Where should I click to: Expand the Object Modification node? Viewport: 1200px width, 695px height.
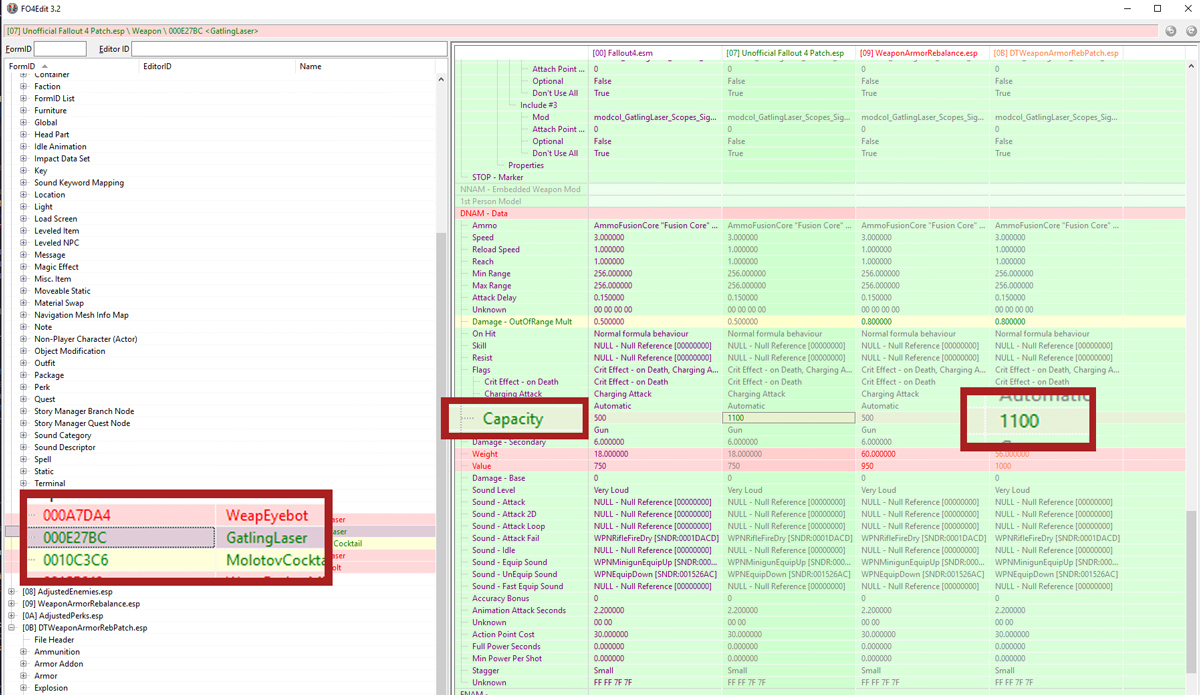(24, 351)
